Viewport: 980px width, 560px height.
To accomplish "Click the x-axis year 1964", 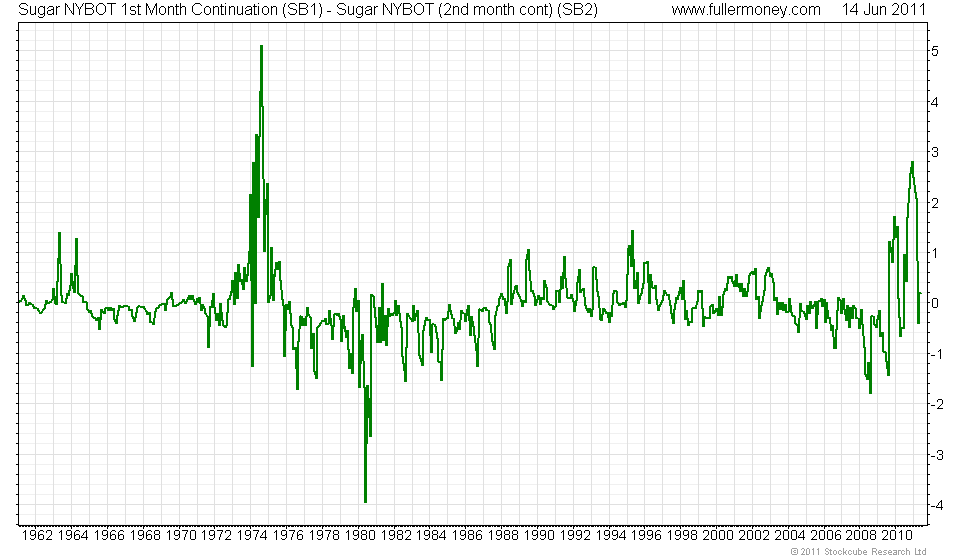I will (73, 536).
